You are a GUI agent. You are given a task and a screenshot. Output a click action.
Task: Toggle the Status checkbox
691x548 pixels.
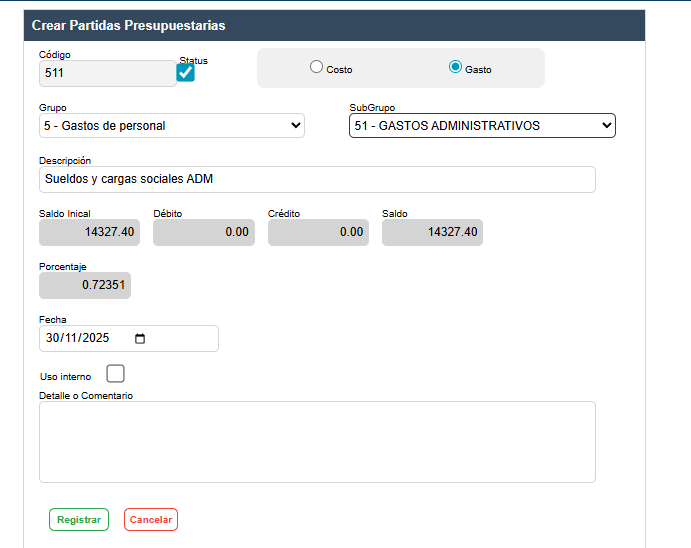click(186, 73)
